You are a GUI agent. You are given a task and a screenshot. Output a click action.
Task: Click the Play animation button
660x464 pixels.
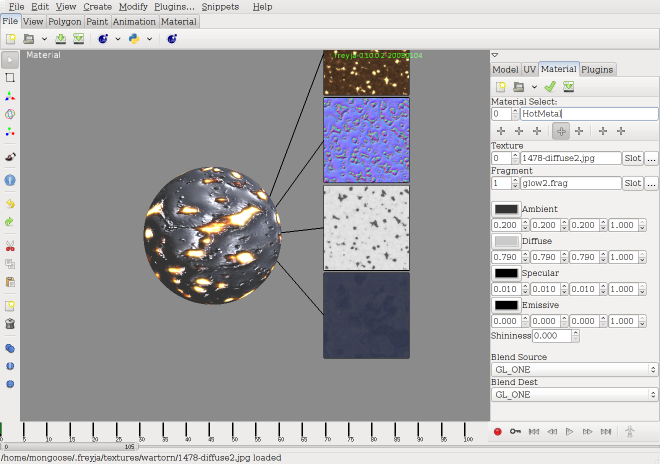(x=570, y=432)
